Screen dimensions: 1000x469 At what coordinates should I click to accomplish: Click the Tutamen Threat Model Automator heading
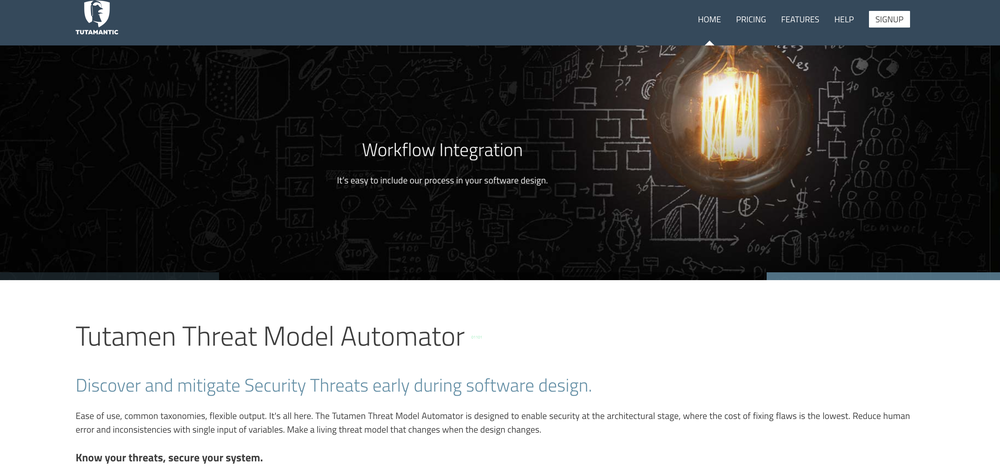tap(270, 337)
